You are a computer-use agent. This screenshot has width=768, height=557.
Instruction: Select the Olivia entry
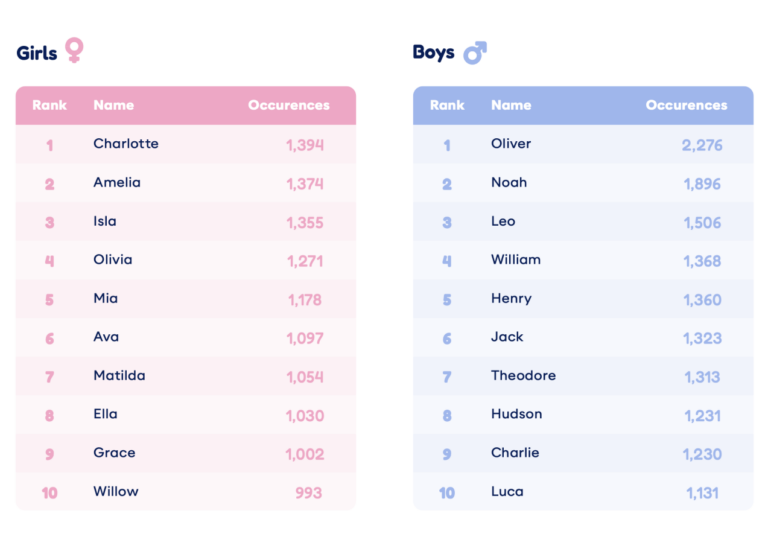pyautogui.click(x=113, y=260)
